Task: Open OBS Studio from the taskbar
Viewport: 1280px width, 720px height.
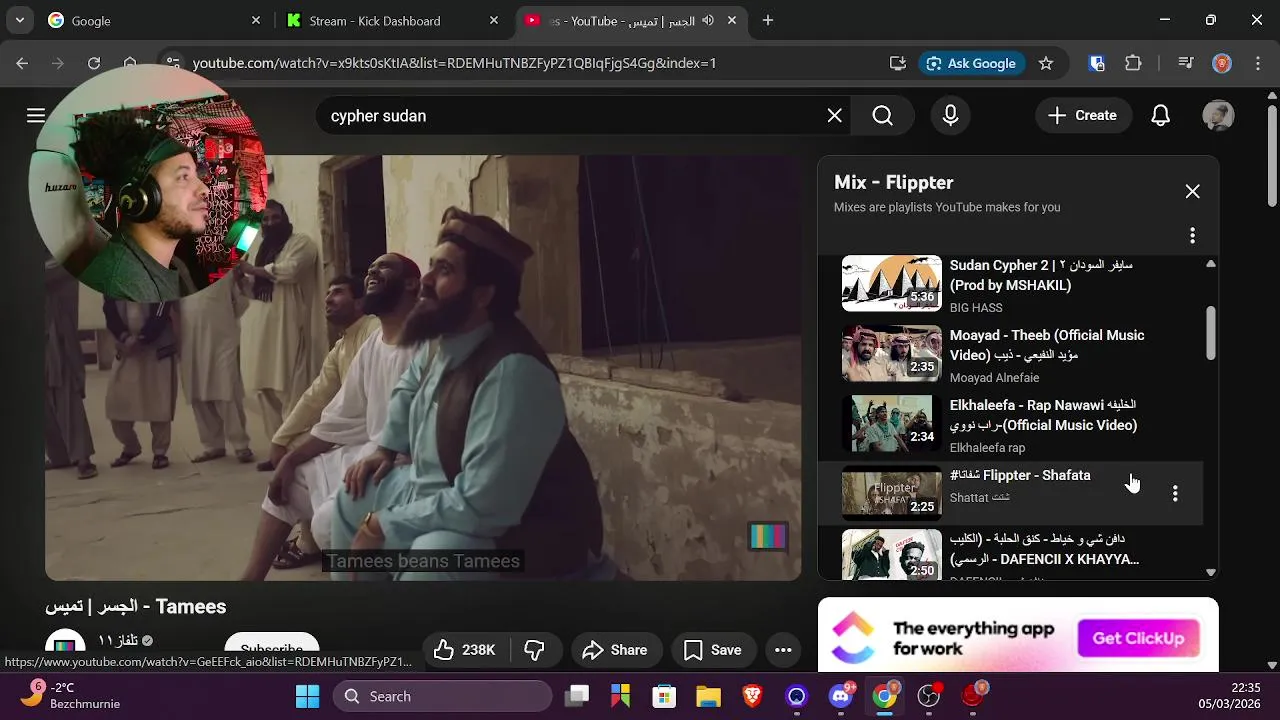Action: pyautogui.click(x=929, y=696)
